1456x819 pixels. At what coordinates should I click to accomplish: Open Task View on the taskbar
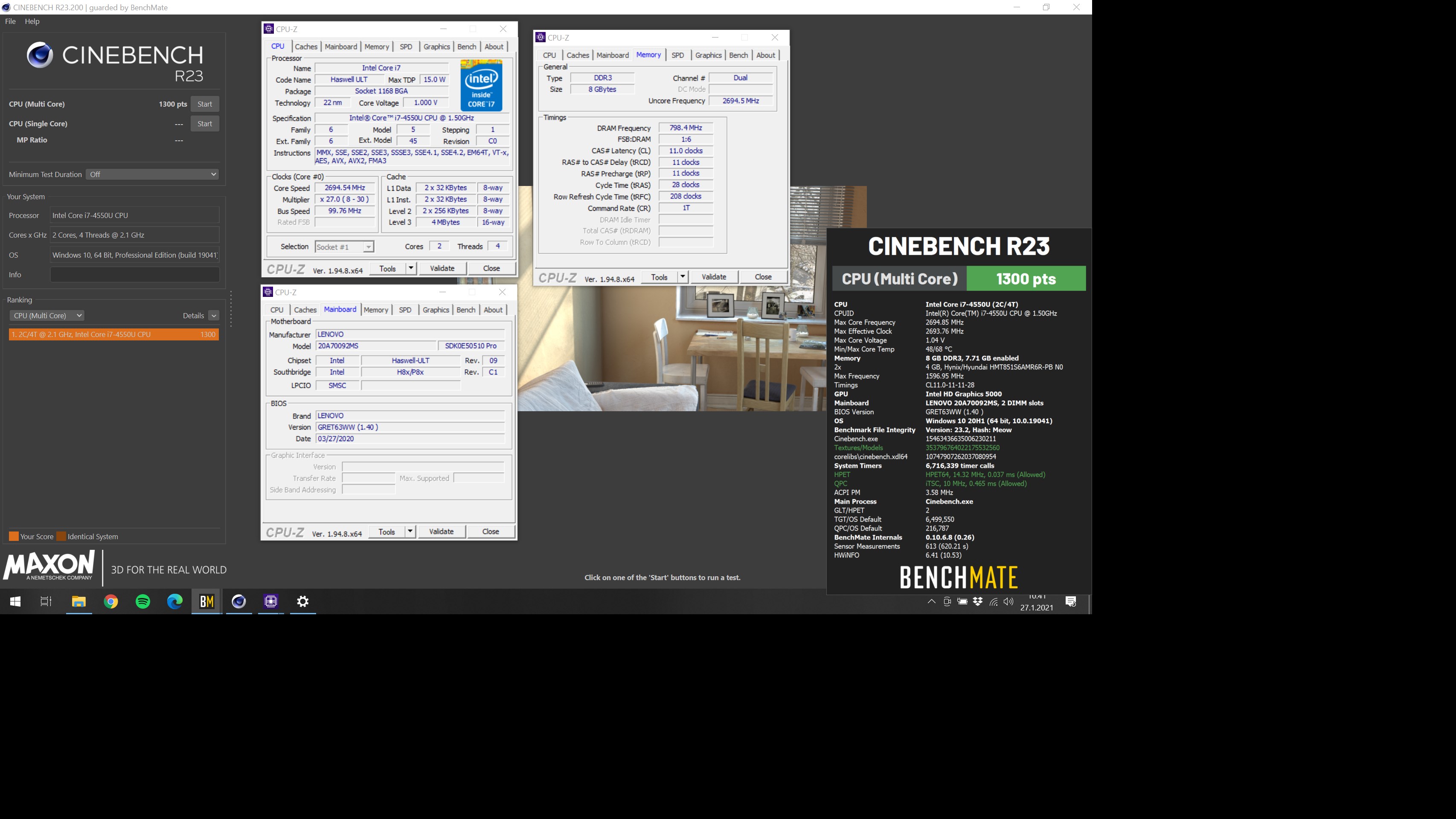point(46,601)
